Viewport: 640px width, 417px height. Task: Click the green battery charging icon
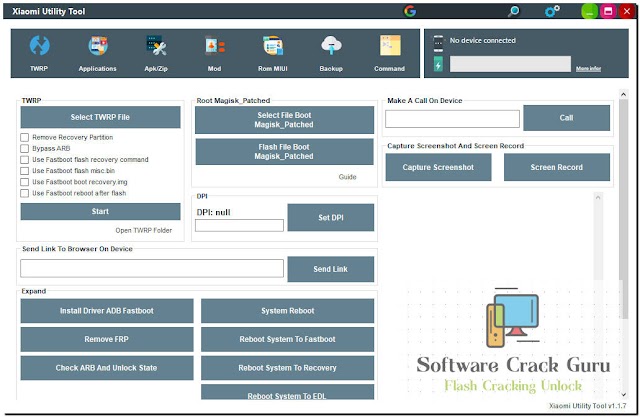(438, 64)
